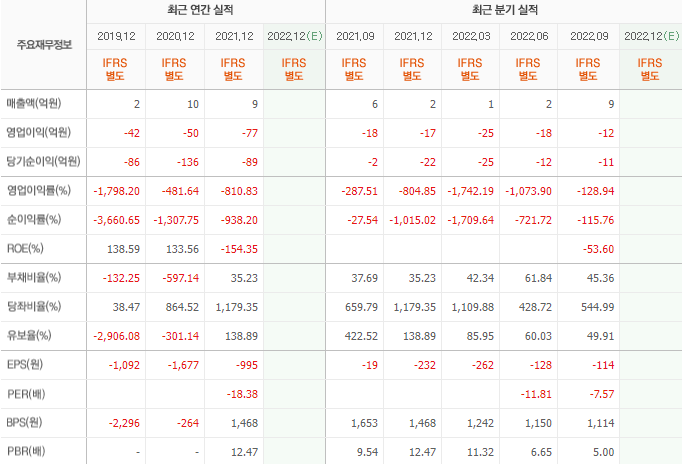This screenshot has height=464, width=689.
Task: Click the 2022.03 column header
Action: 471,36
